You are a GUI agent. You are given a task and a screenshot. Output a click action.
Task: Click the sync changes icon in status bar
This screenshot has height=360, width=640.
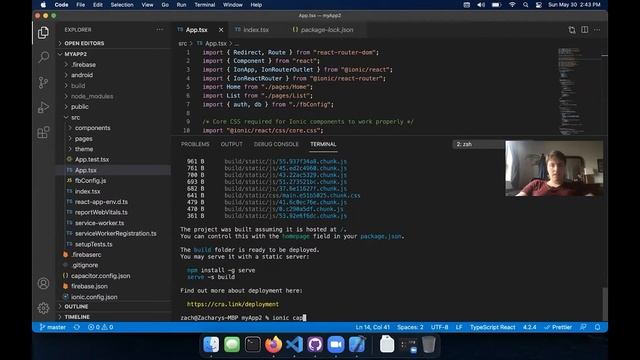77,327
